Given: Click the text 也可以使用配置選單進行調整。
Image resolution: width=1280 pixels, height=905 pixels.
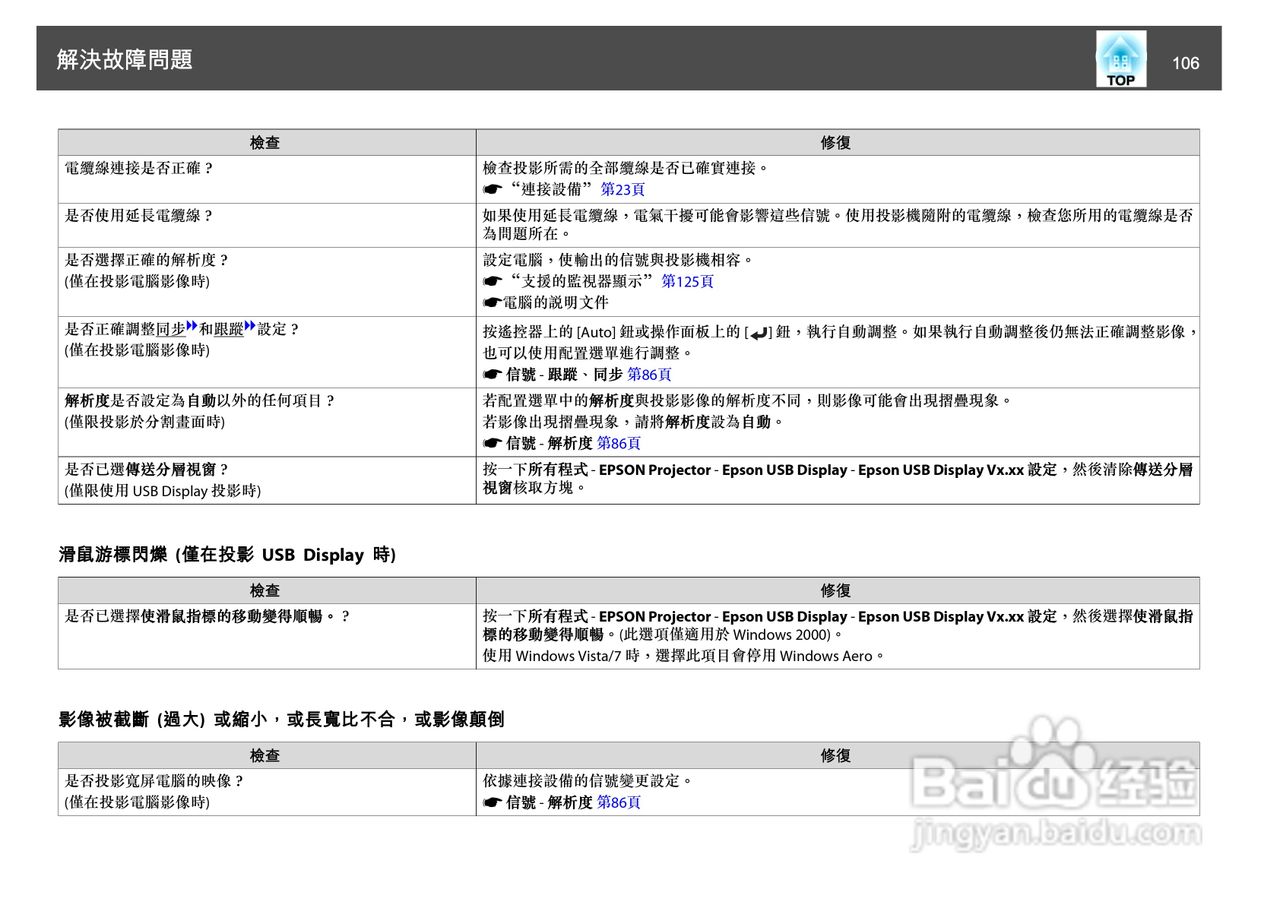Looking at the screenshot, I should tap(588, 353).
